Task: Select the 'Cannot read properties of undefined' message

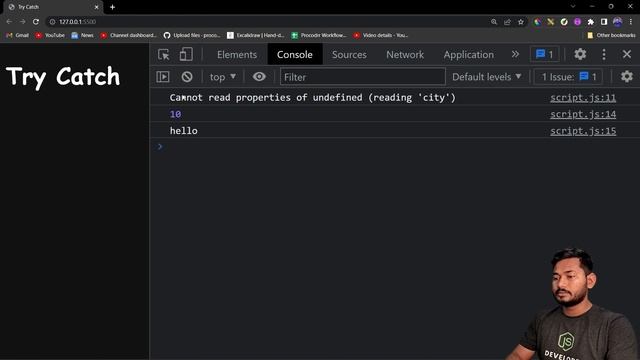Action: (x=313, y=98)
